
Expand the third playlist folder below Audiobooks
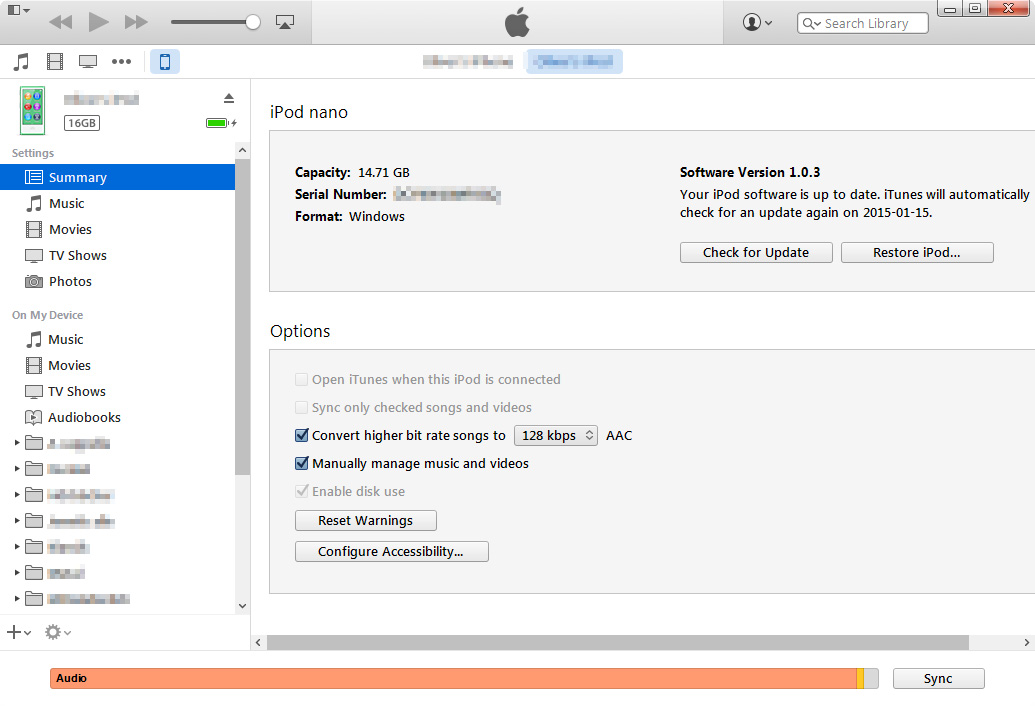tap(17, 494)
